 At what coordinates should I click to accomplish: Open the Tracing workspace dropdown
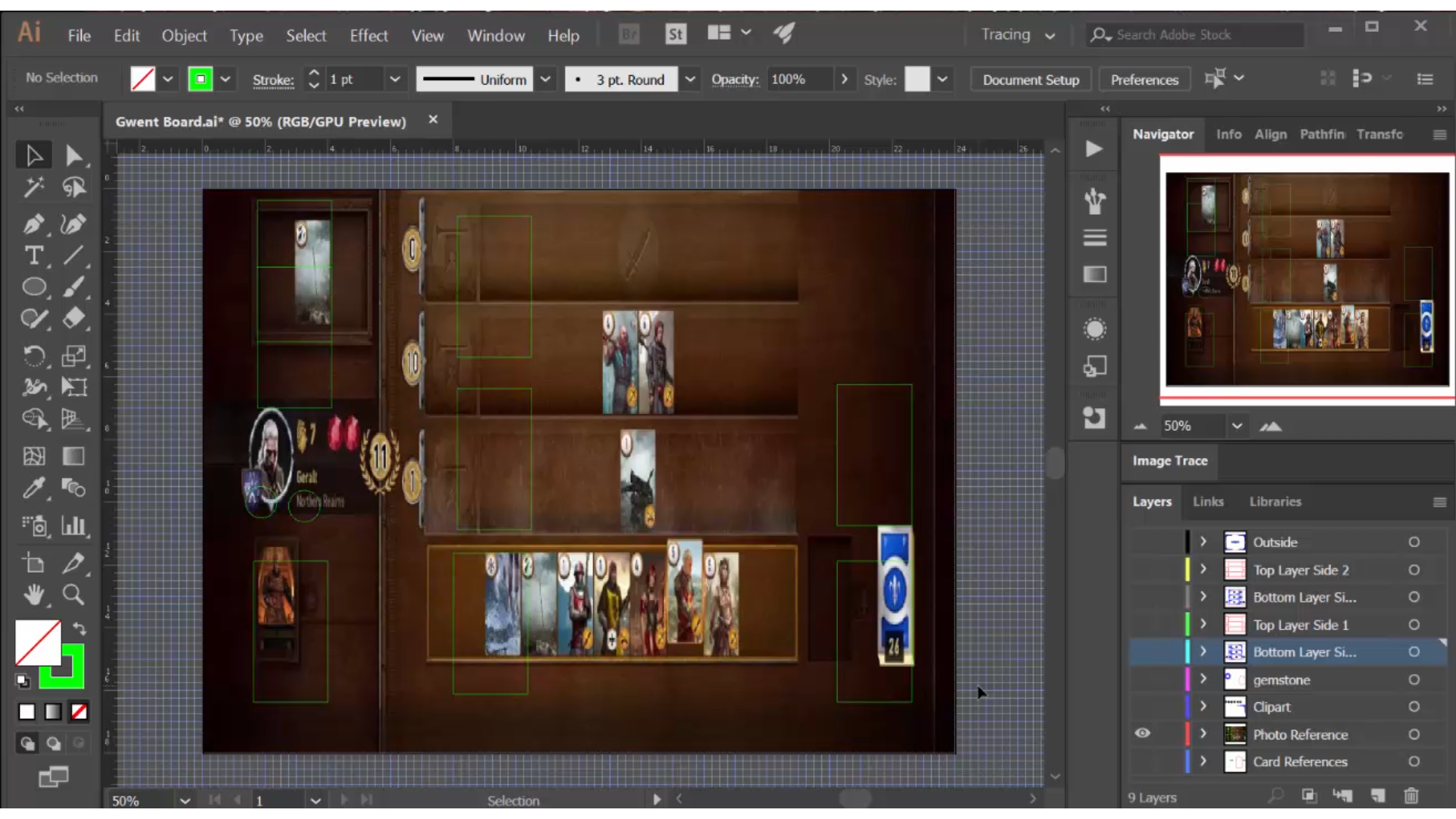pyautogui.click(x=1018, y=35)
